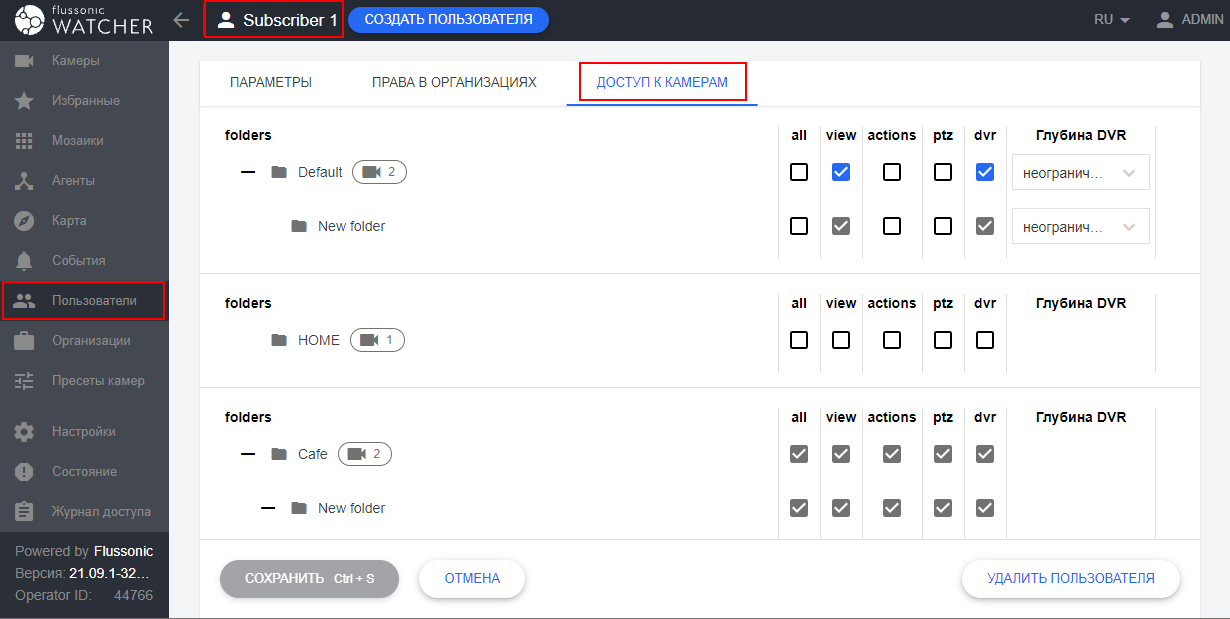Image resolution: width=1230 pixels, height=619 pixels.
Task: Open Favorites via star icon
Action: pos(25,101)
